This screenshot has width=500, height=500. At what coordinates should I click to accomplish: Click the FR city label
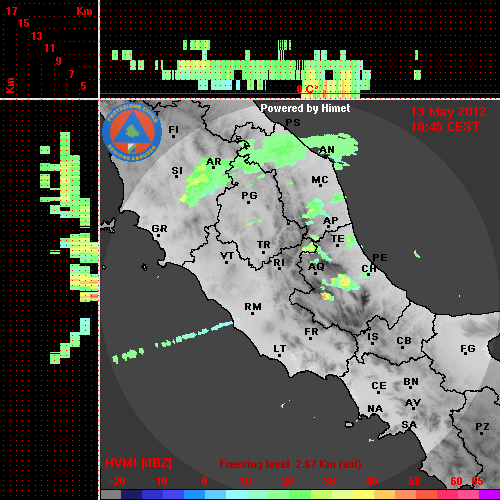point(311,332)
